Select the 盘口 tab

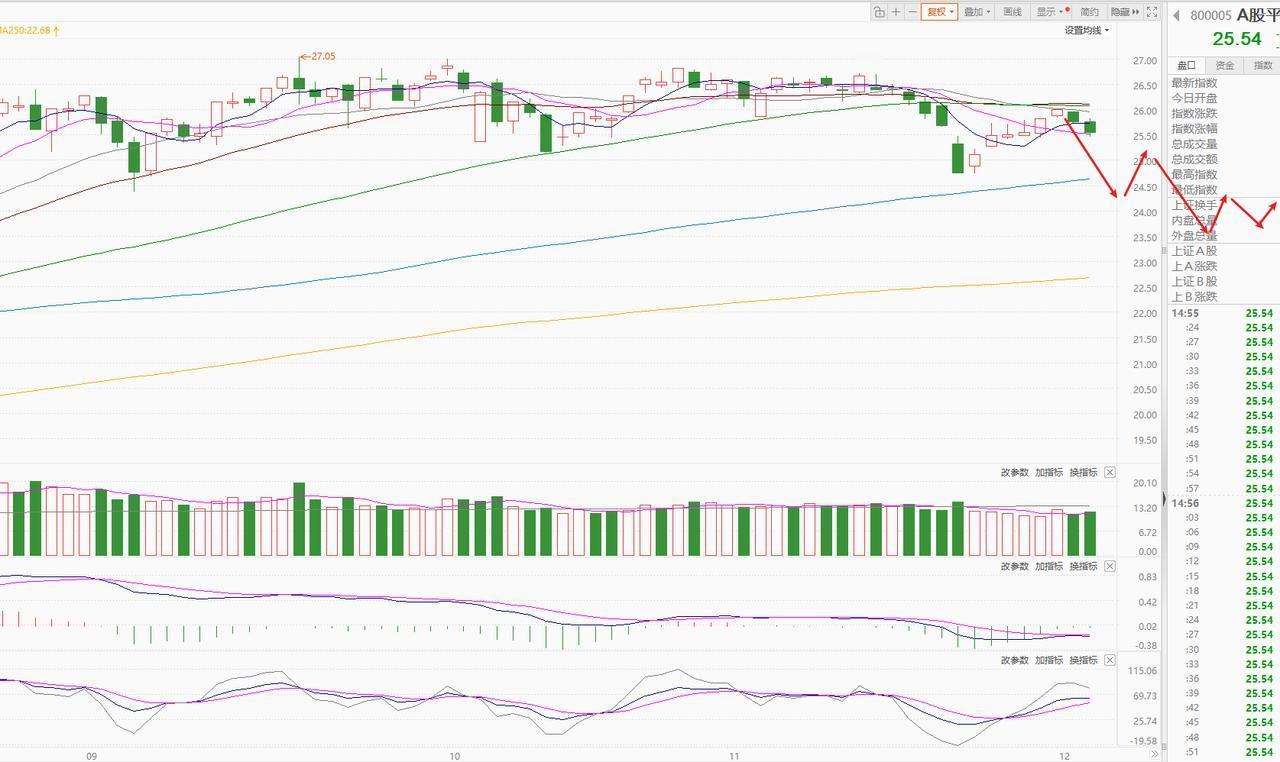(x=1185, y=65)
